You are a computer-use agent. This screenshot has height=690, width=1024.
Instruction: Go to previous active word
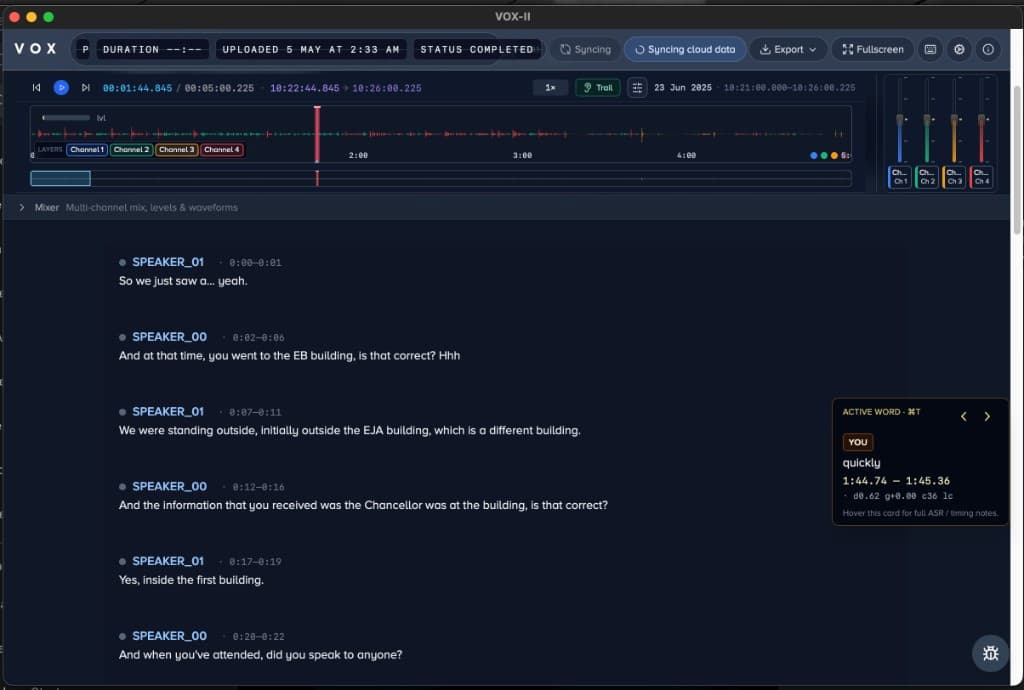pyautogui.click(x=963, y=416)
